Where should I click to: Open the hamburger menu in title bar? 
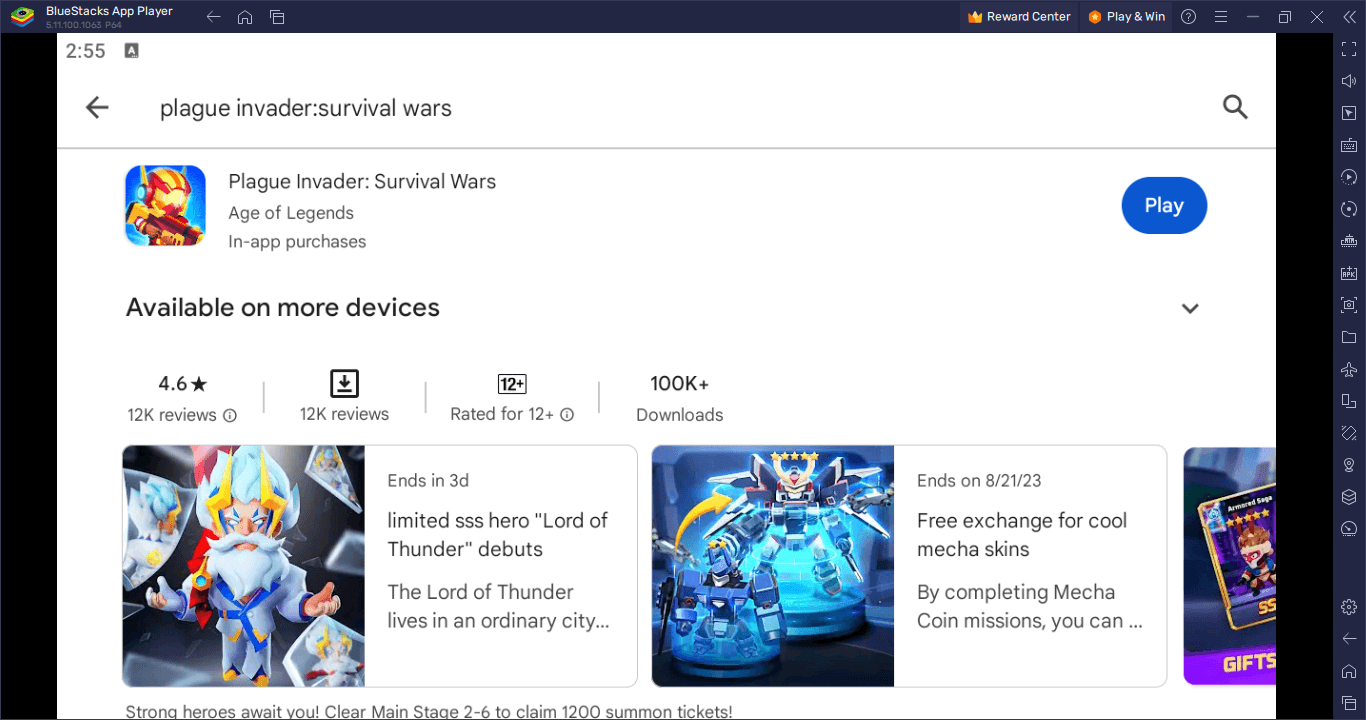pos(1220,17)
